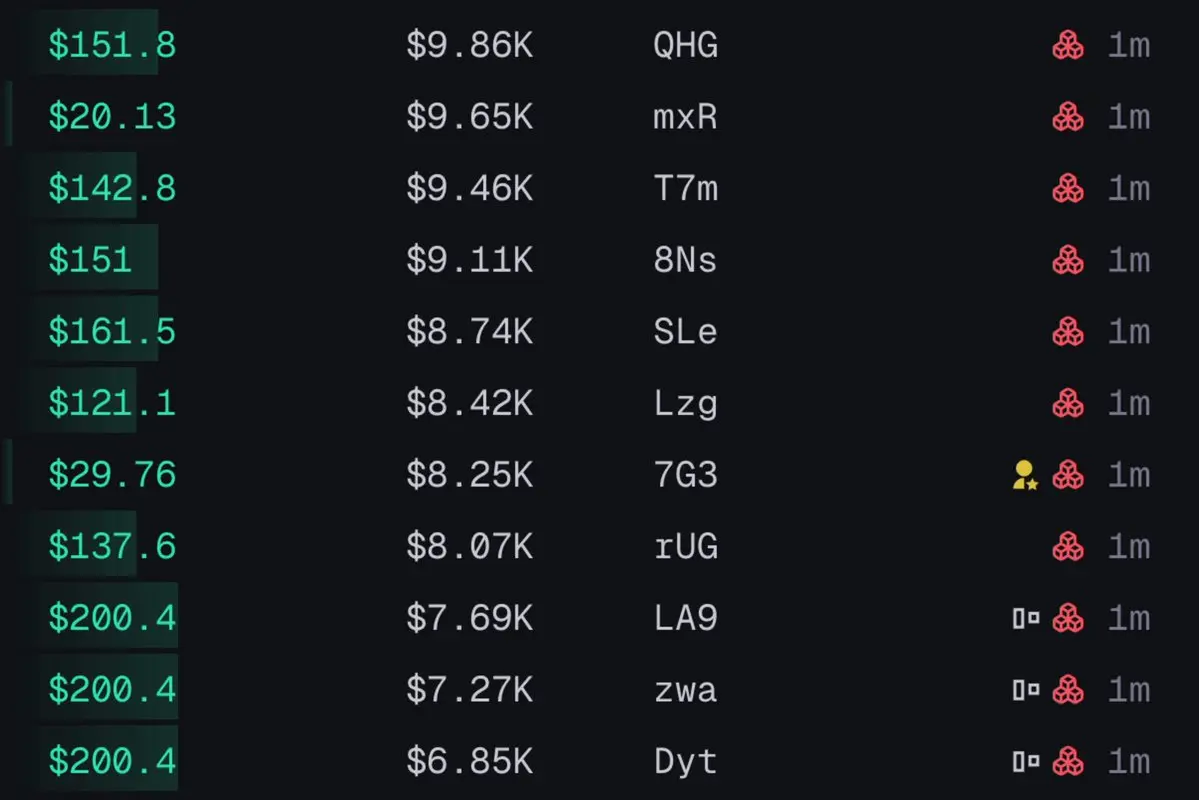The width and height of the screenshot is (1199, 800).
Task: Click the red cubes icon in Dyt row
Action: coord(1067,762)
